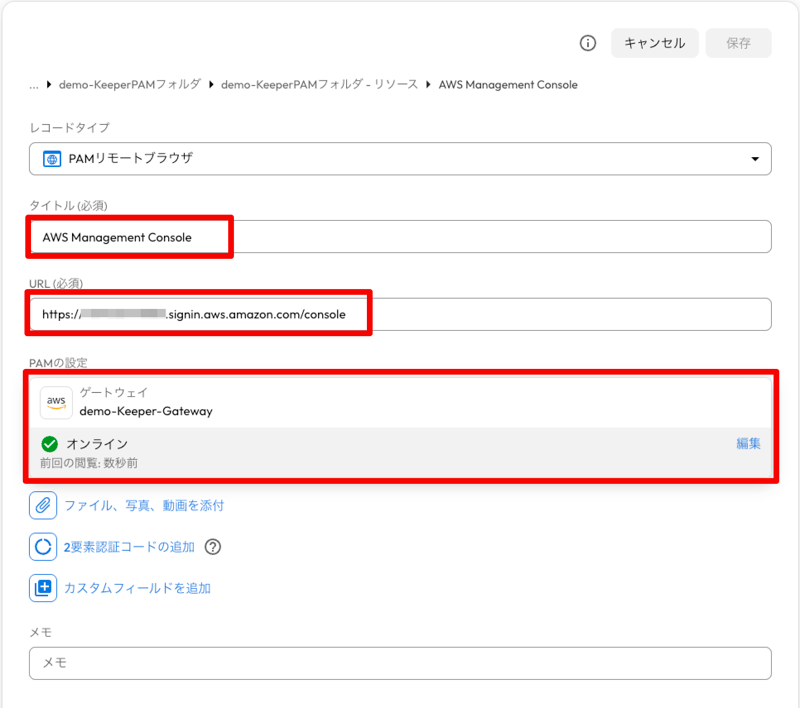Click the info circle icon
The height and width of the screenshot is (708, 800).
588,43
